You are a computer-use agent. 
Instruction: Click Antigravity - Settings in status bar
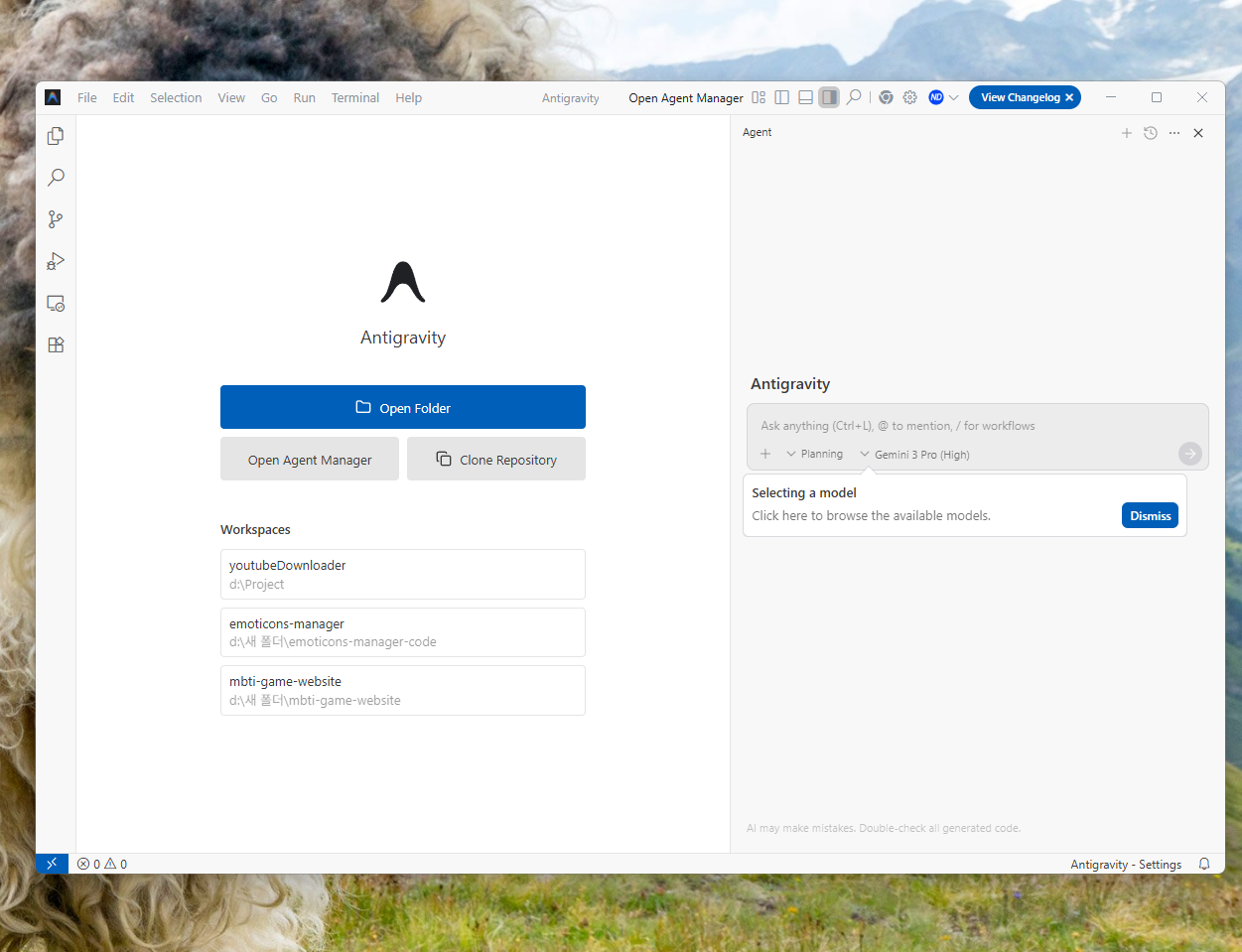(1126, 865)
